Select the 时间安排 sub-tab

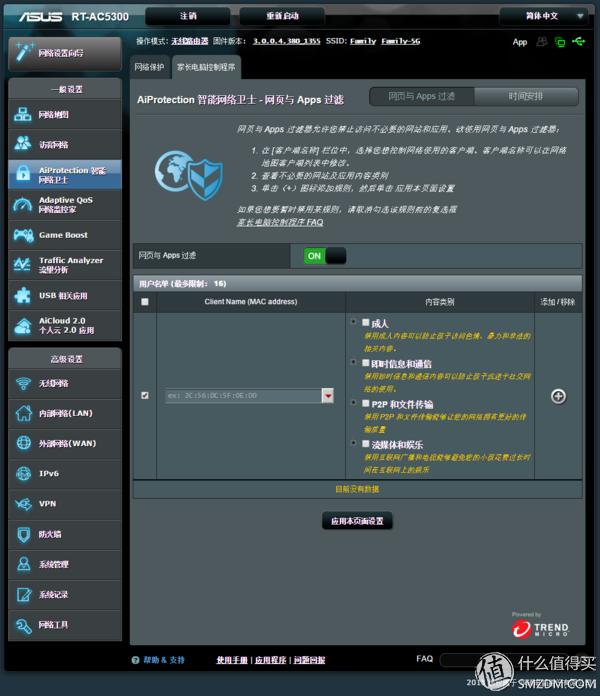click(526, 96)
